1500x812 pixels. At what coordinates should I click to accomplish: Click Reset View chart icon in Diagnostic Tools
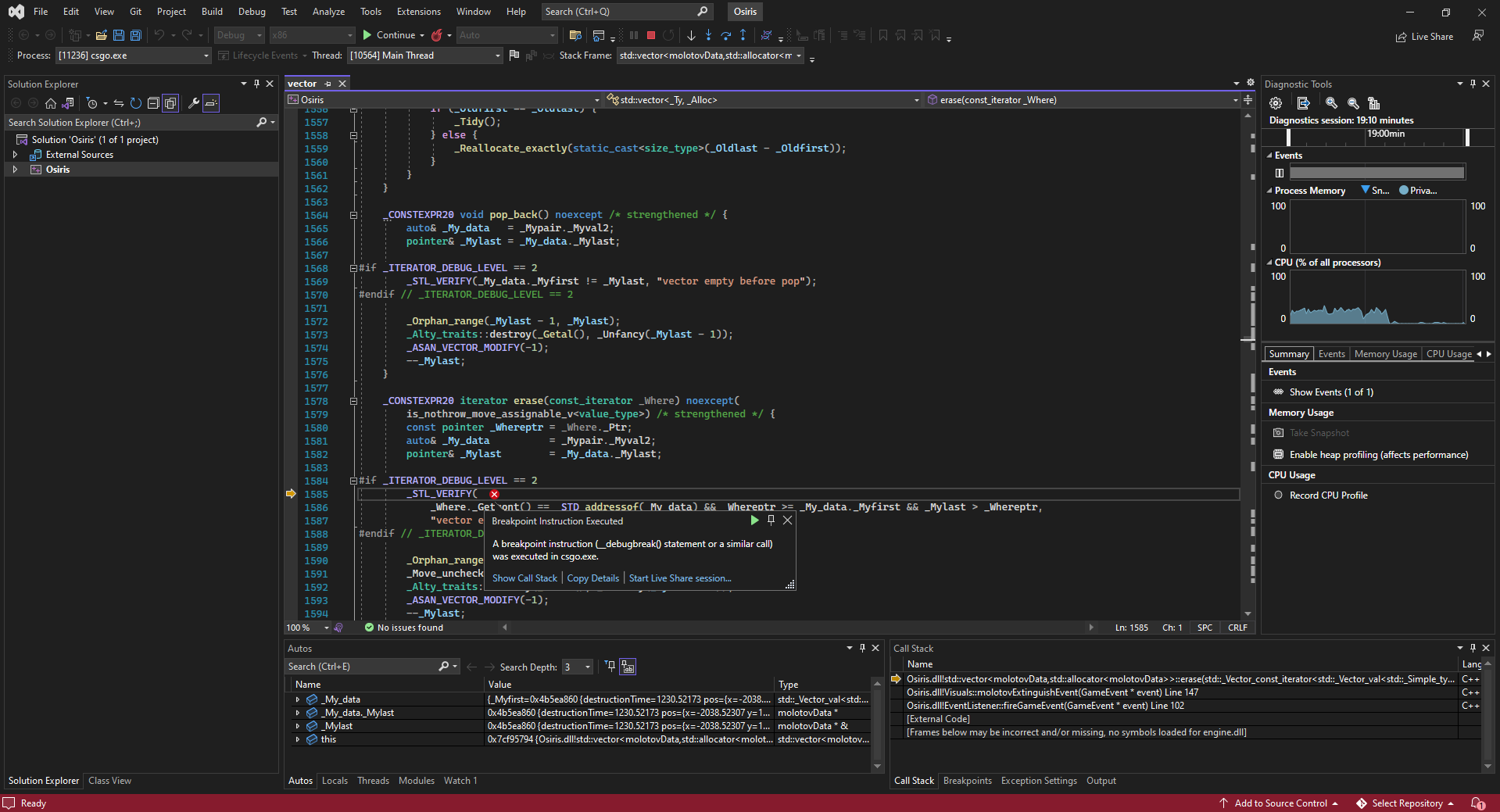point(1374,103)
